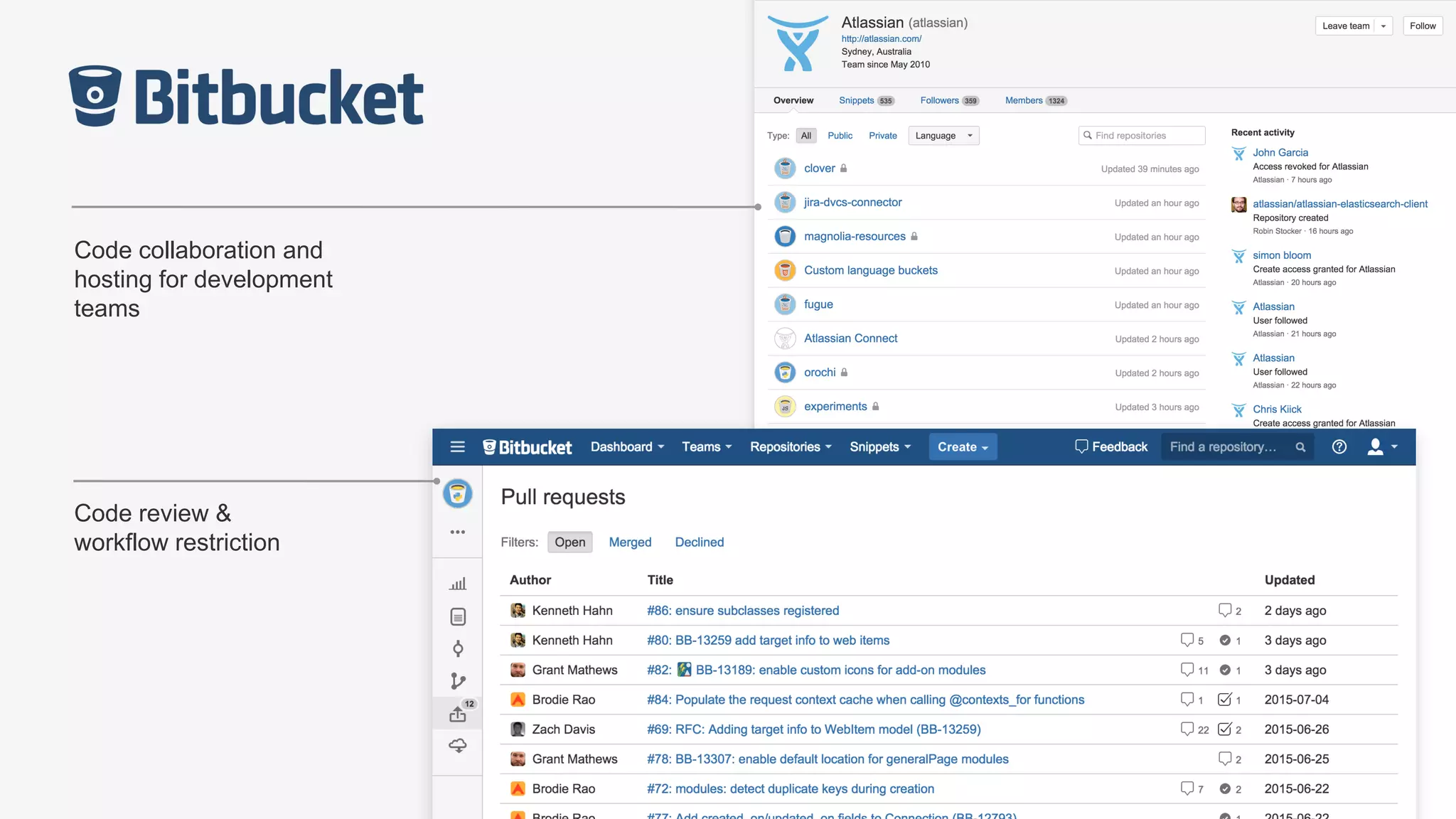Click Zach Davis author name
This screenshot has width=1456, height=819.
pyautogui.click(x=564, y=729)
